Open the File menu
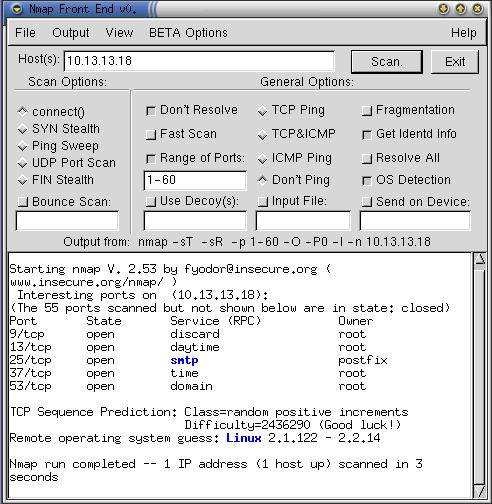 point(25,33)
